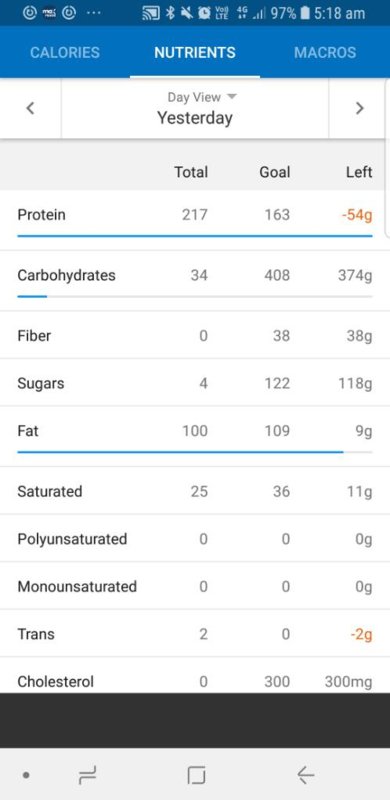Go to the previous day arrow
This screenshot has width=390, height=800.
tap(31, 108)
